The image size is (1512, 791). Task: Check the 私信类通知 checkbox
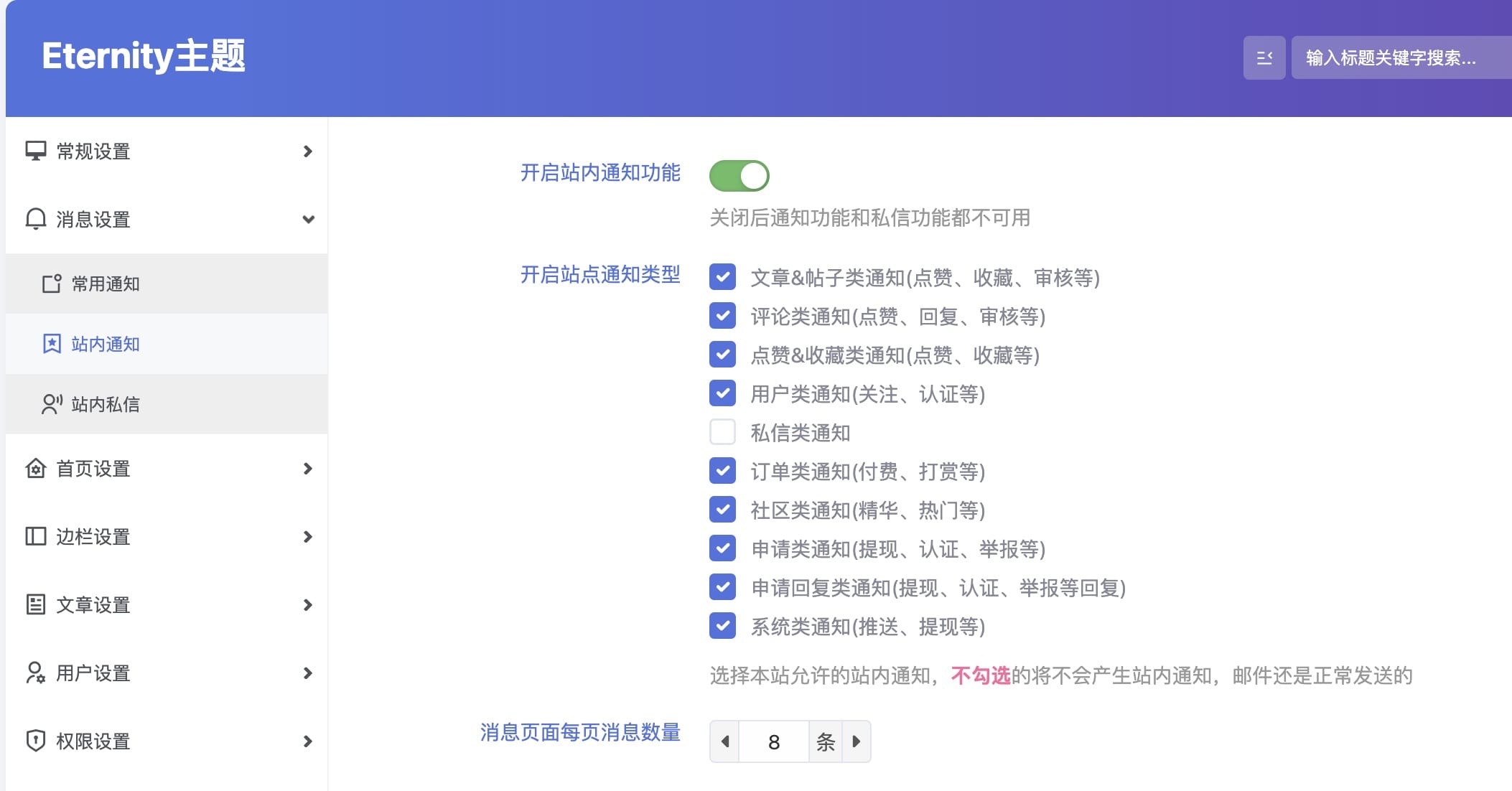coord(722,432)
